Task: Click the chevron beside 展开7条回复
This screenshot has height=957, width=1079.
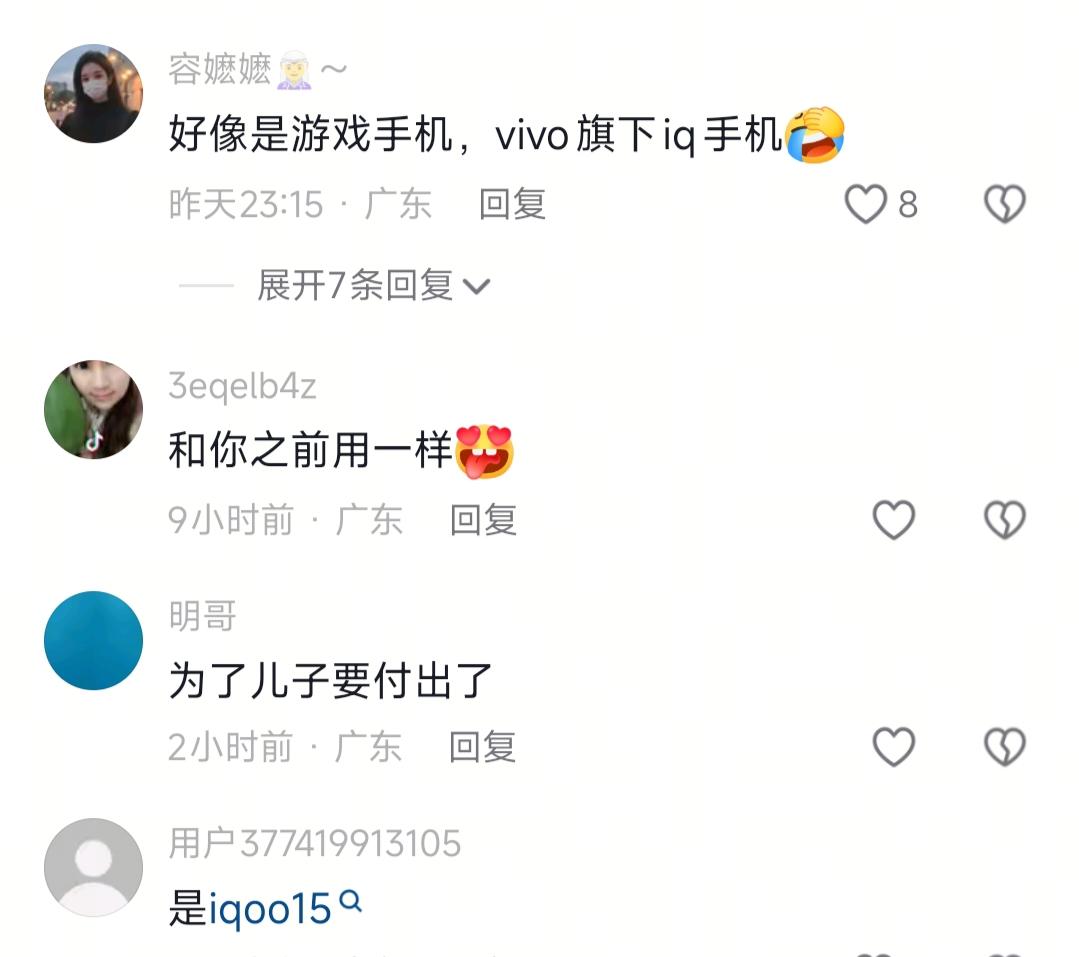Action: click(x=476, y=287)
